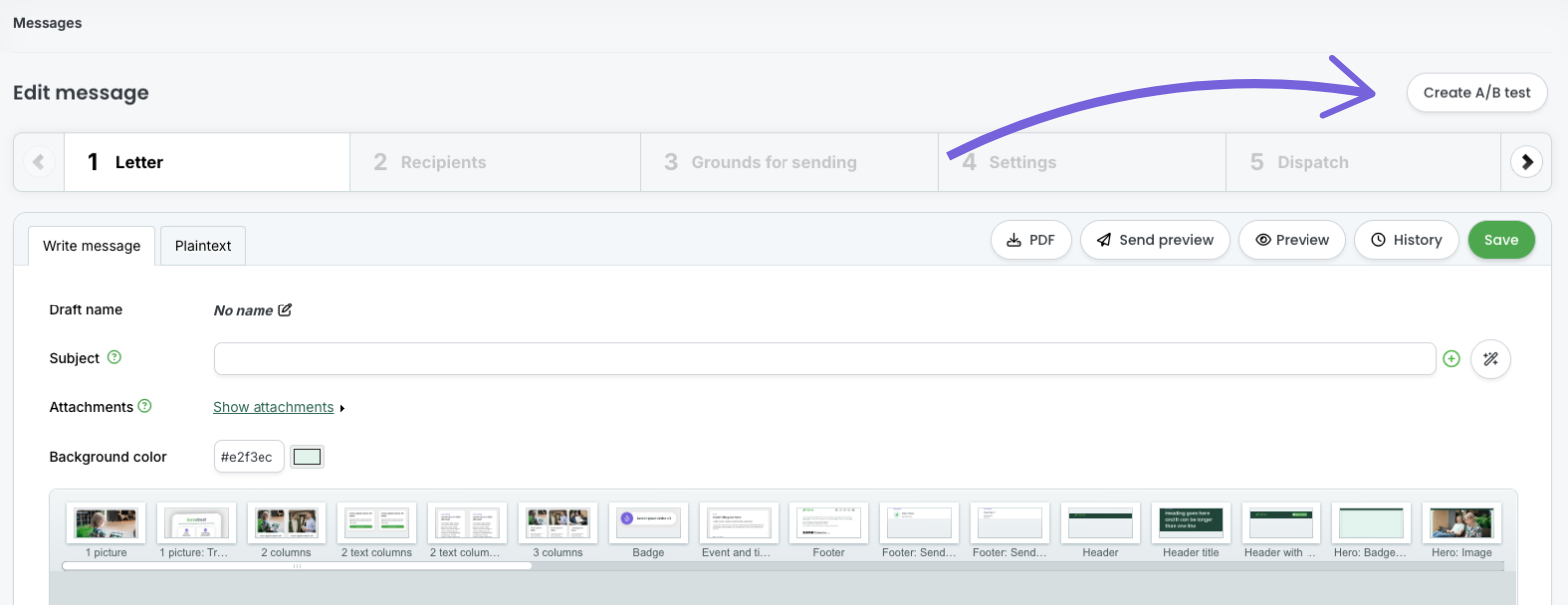Click the edit icon beside No name
The height and width of the screenshot is (610, 1568).
[285, 310]
